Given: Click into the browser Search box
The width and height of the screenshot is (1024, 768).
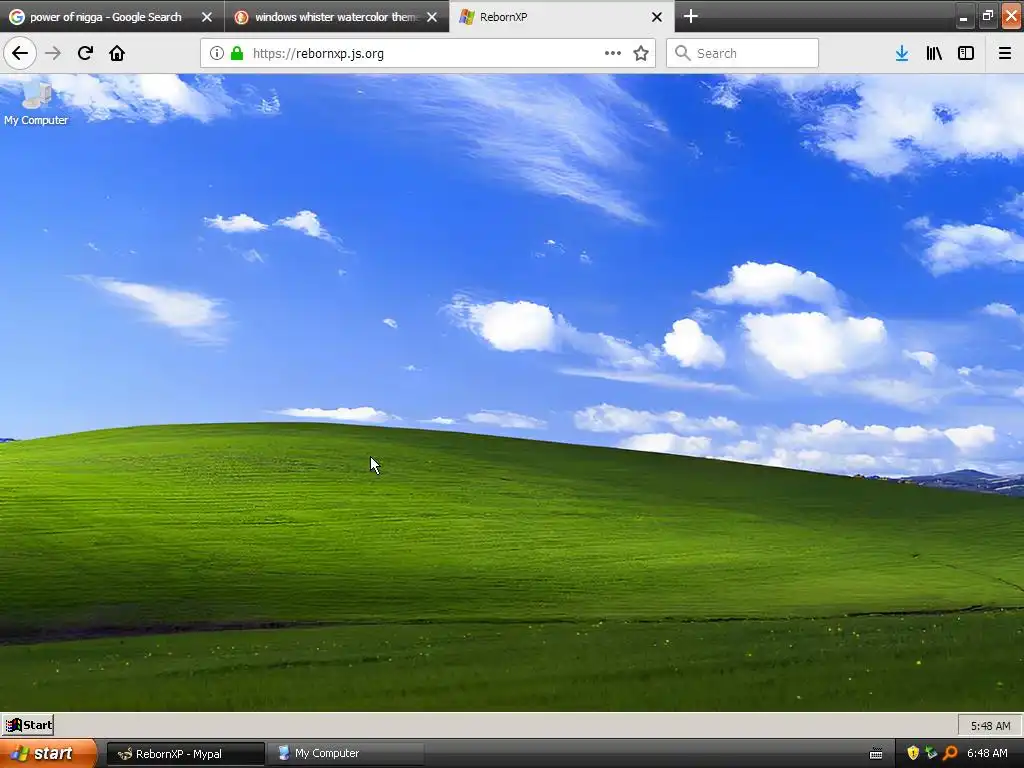Looking at the screenshot, I should tap(743, 54).
